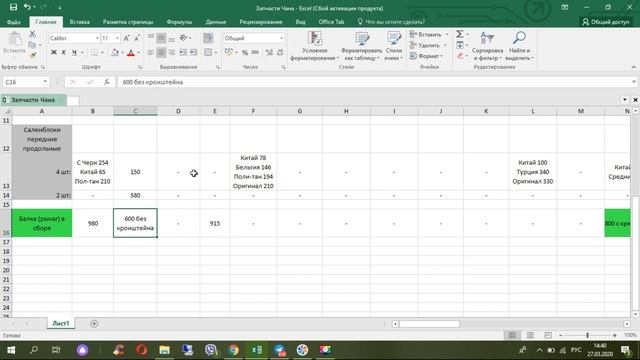Switch to the Формулы tab
The height and width of the screenshot is (360, 640).
pos(179,22)
